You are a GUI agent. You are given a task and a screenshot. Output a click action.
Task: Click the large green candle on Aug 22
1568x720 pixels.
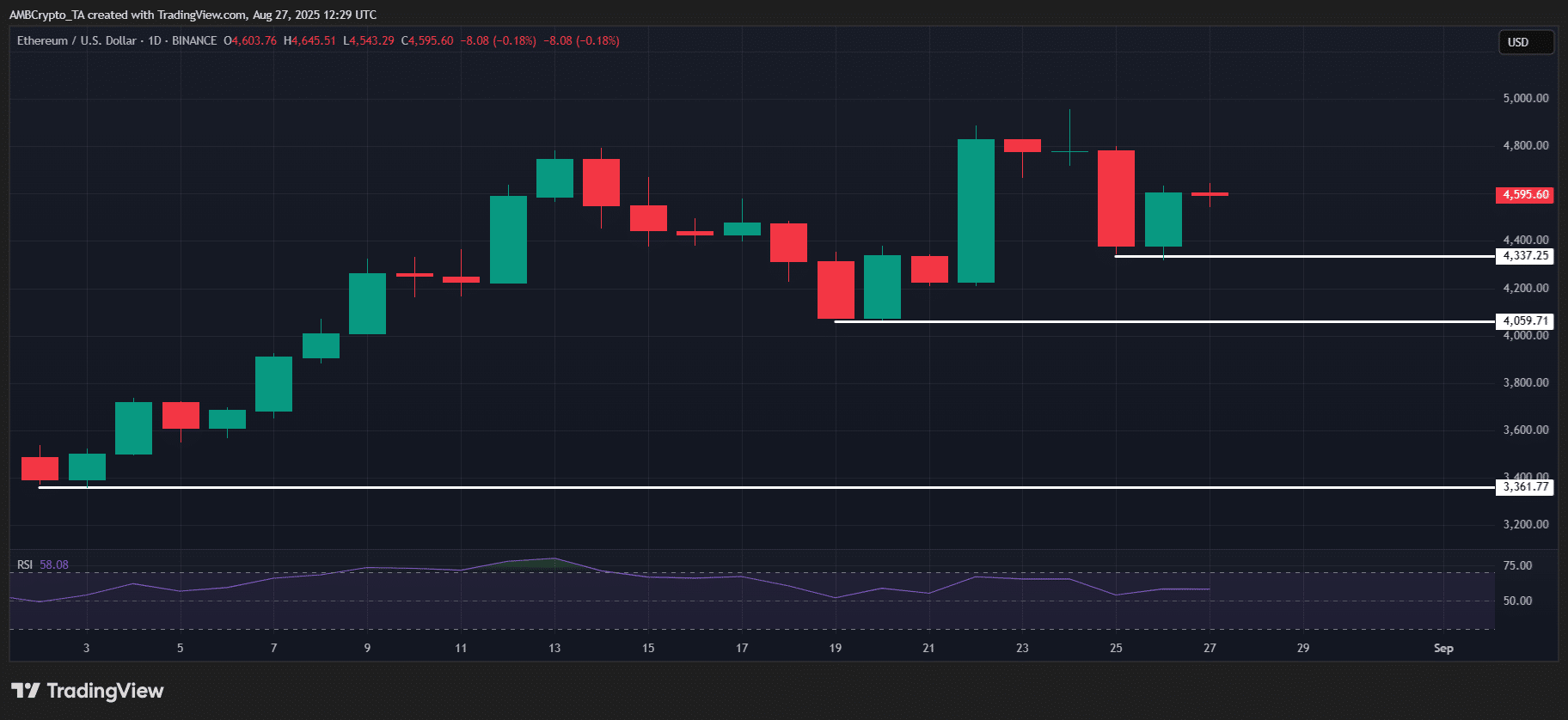[976, 211]
